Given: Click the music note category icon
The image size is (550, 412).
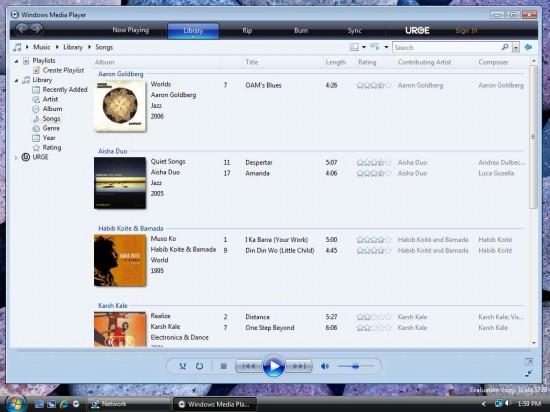Looking at the screenshot, I should click(x=17, y=47).
